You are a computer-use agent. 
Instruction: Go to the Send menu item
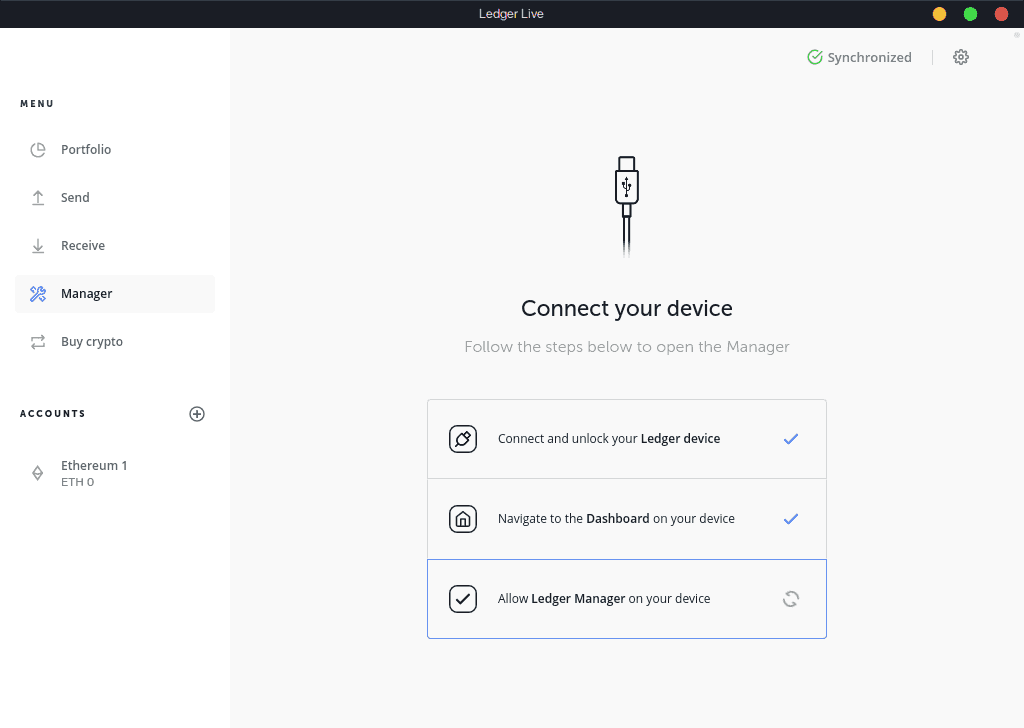(x=115, y=198)
